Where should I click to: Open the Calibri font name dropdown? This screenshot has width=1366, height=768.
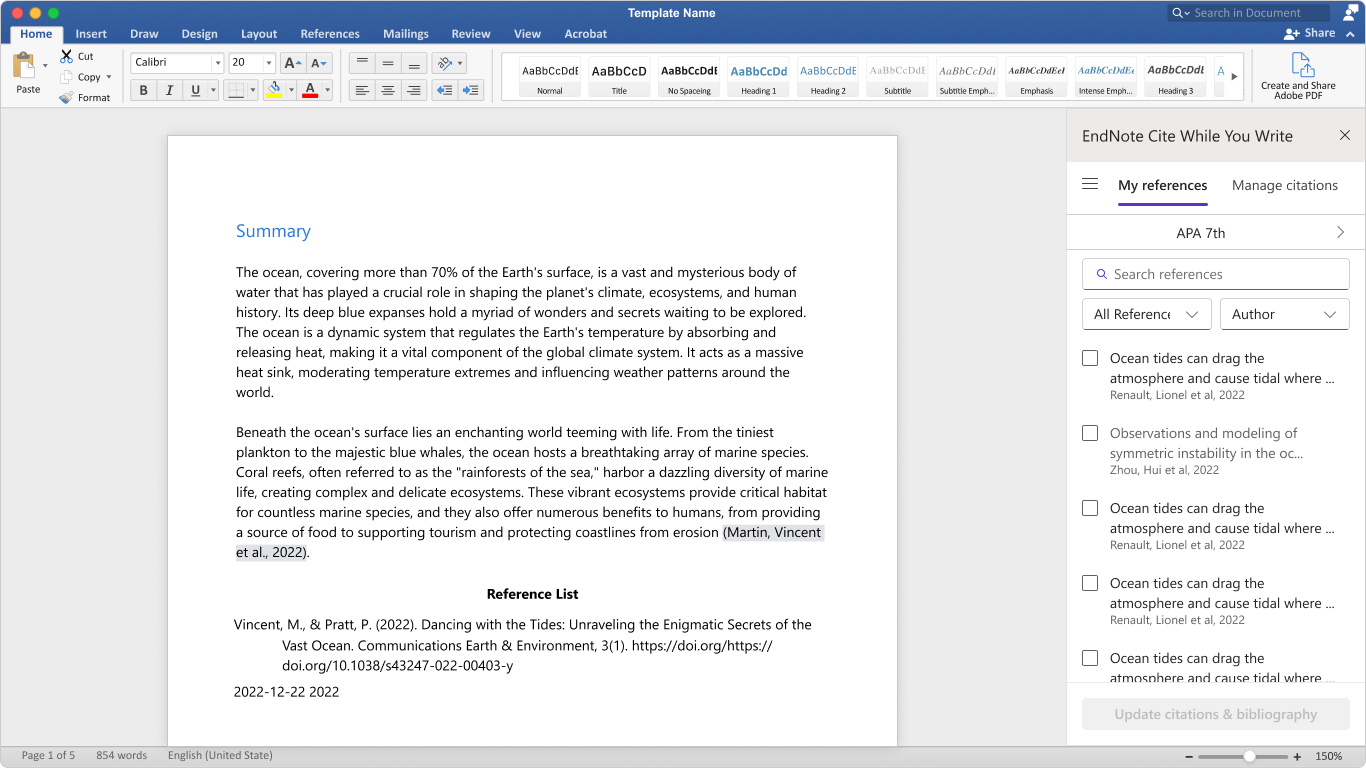[217, 63]
